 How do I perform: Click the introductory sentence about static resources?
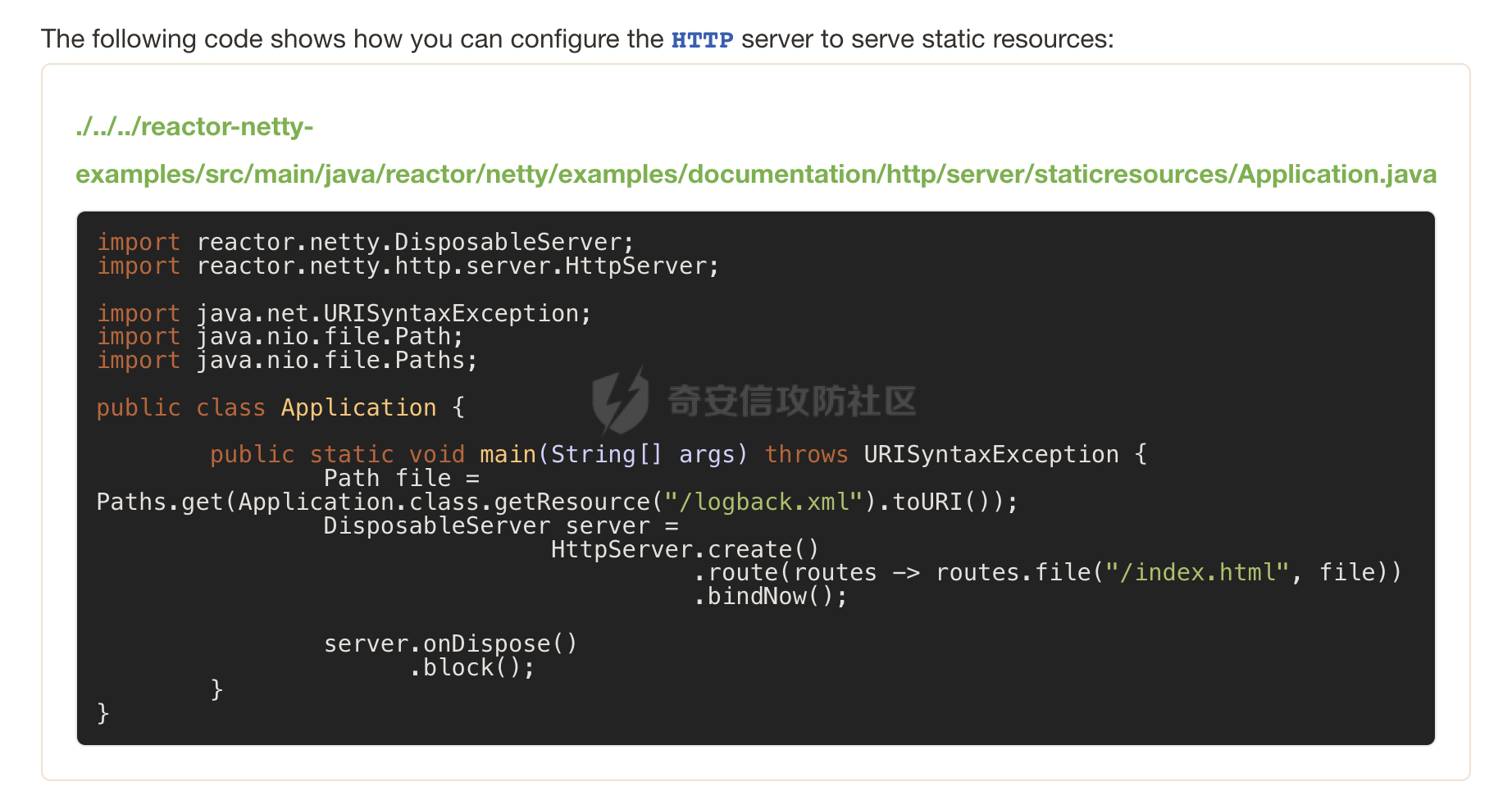pyautogui.click(x=577, y=39)
